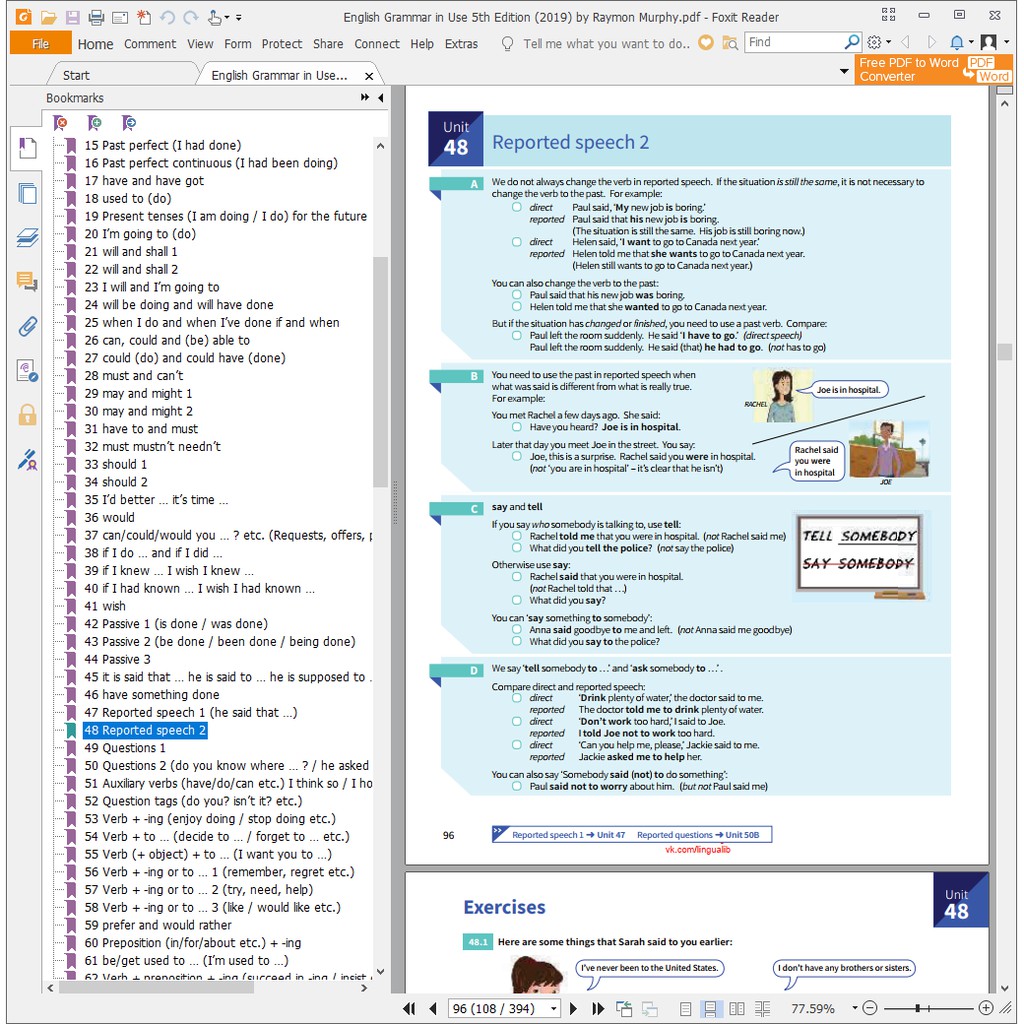The image size is (1024, 1024).
Task: Open the zoom percentage dropdown arrow
Action: point(854,1008)
